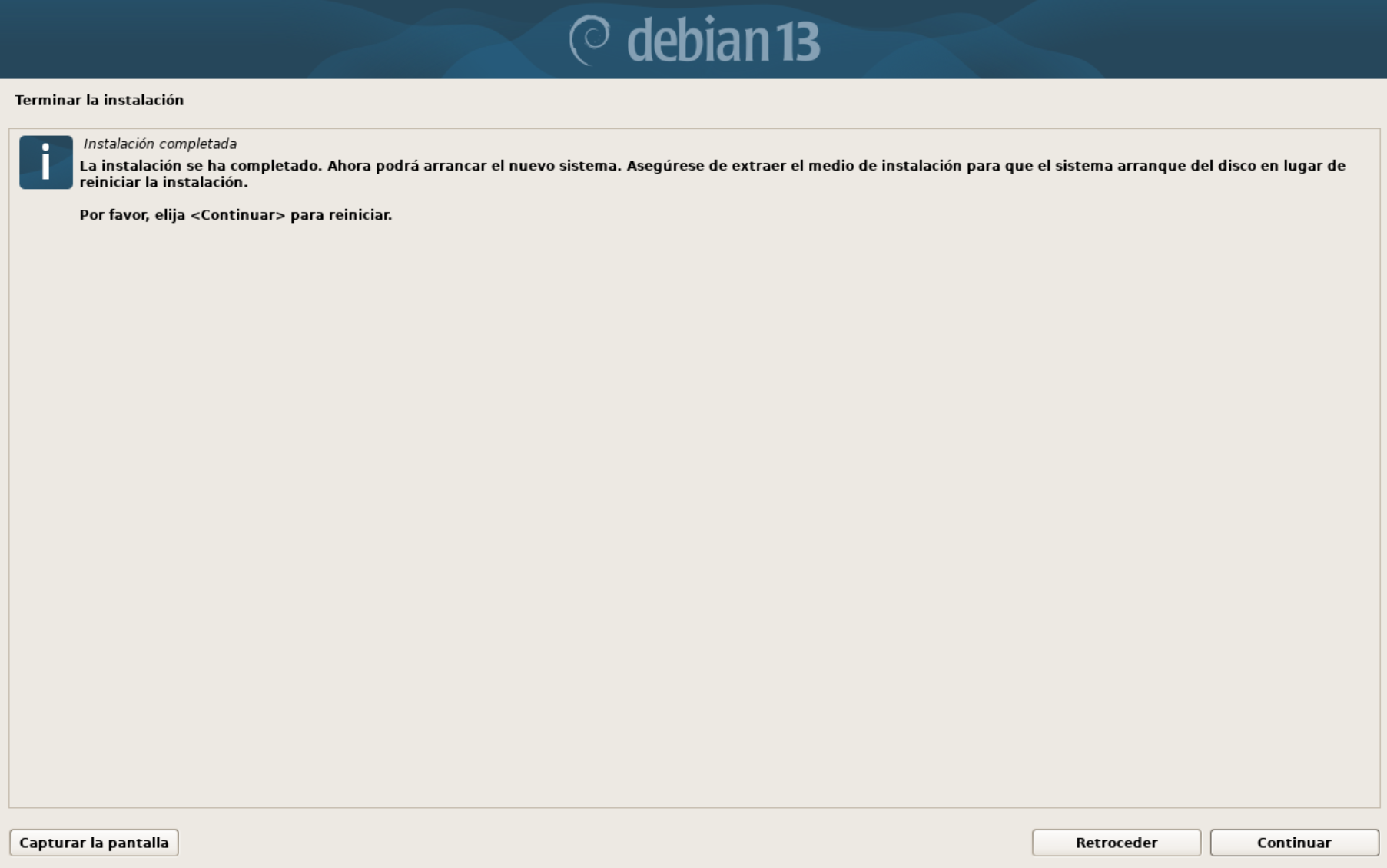Take a screenshot via Capturar la pantalla

tap(94, 843)
